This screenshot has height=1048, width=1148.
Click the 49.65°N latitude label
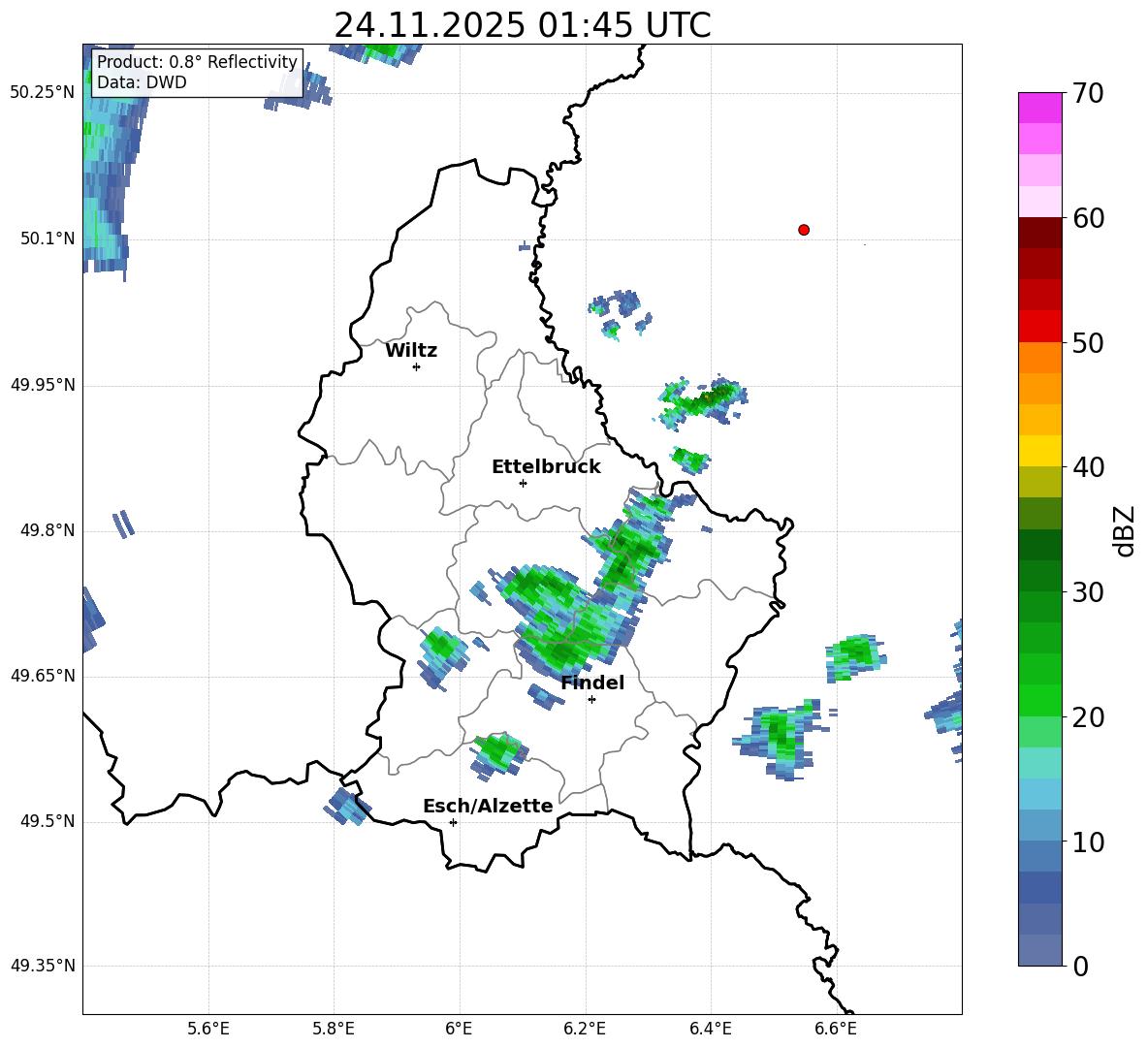pos(43,675)
